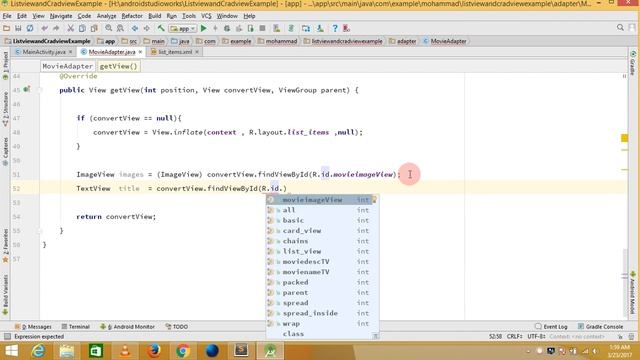Click the Redo toolbar arrow
This screenshot has height=360, width=640.
coord(56,28)
